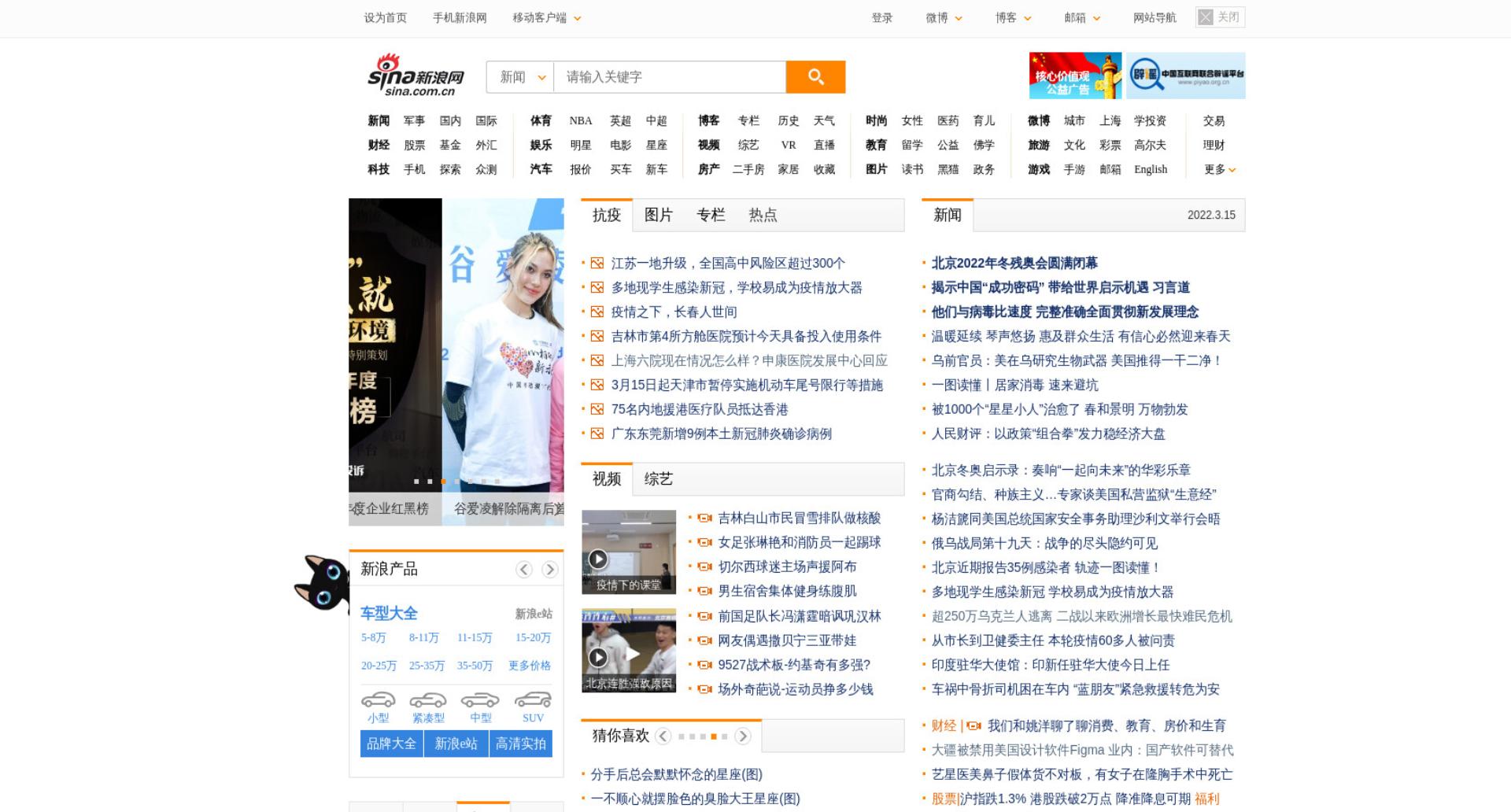This screenshot has width=1511, height=812.
Task: Click the previous arrow in 猜你喜欢
Action: tap(663, 736)
